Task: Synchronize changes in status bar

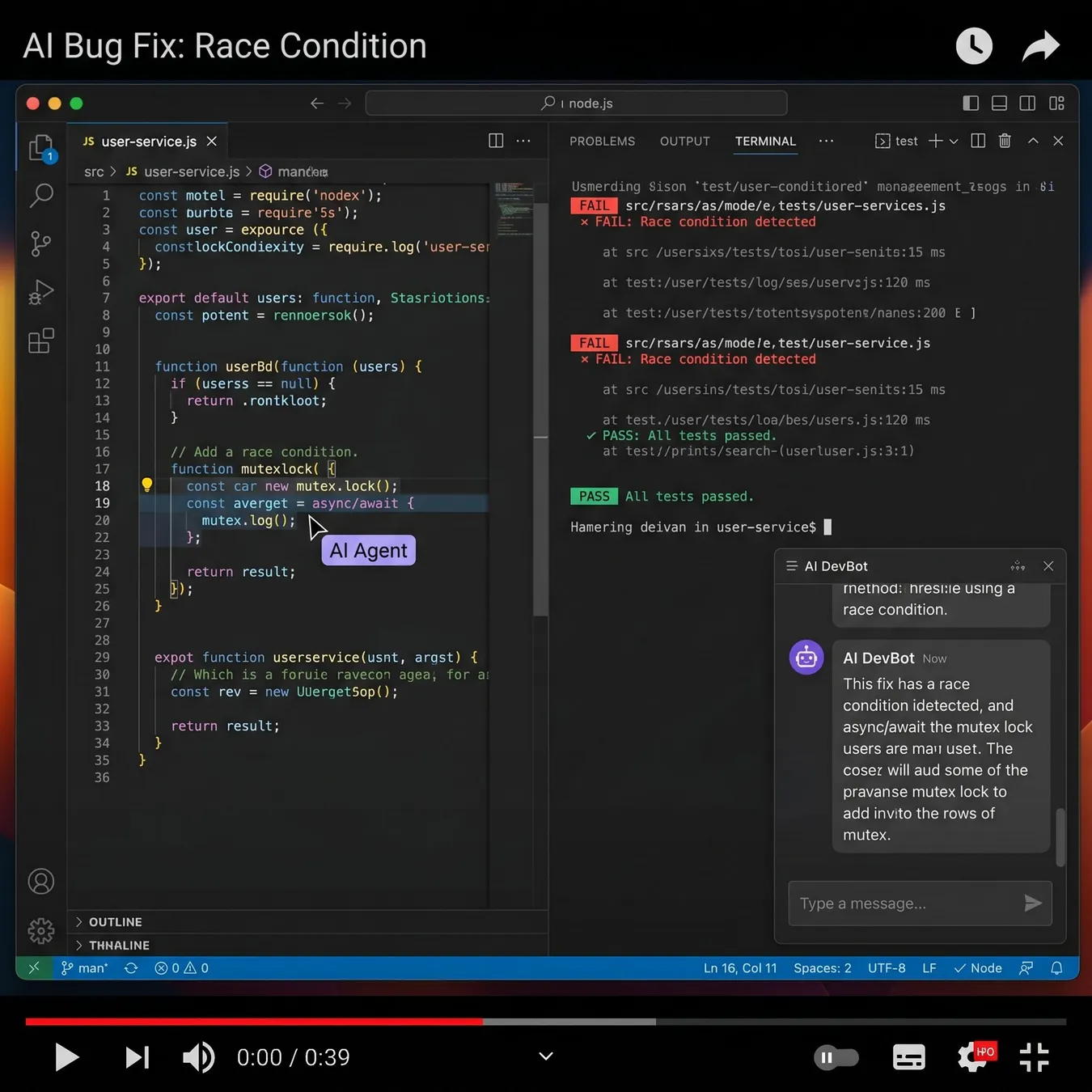Action: click(131, 968)
